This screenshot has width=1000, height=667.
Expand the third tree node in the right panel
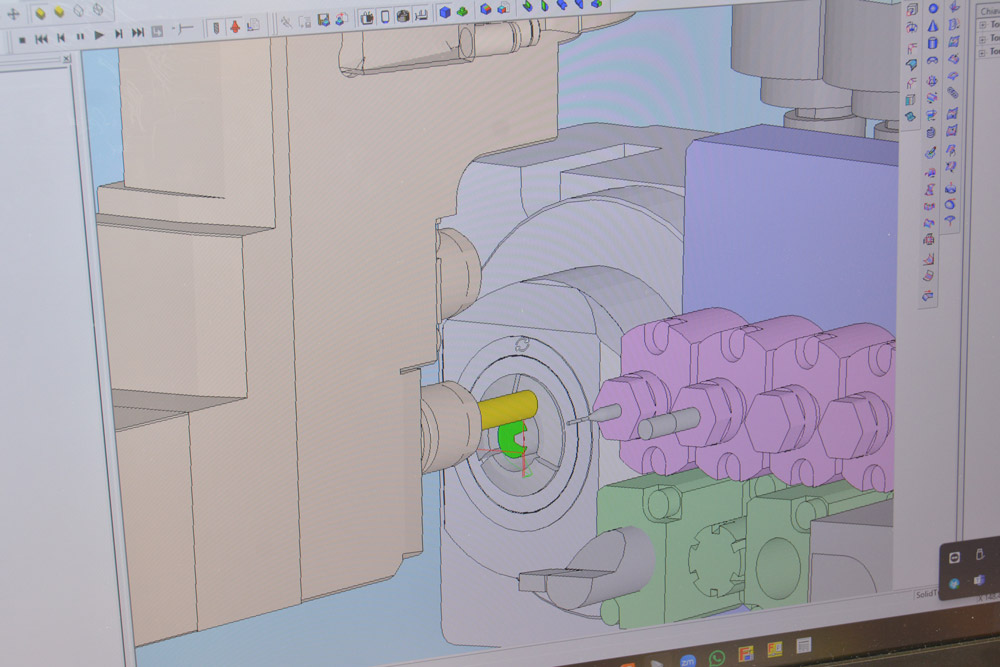(982, 51)
